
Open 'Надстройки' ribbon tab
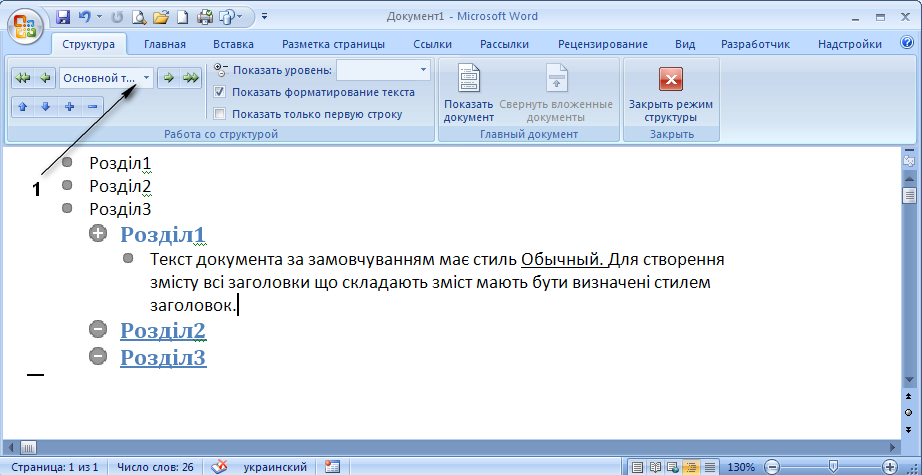click(850, 44)
